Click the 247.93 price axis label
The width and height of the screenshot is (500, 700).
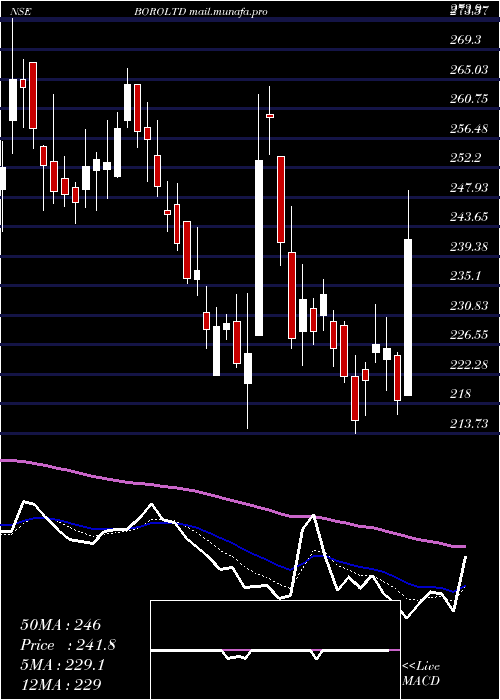(x=469, y=188)
